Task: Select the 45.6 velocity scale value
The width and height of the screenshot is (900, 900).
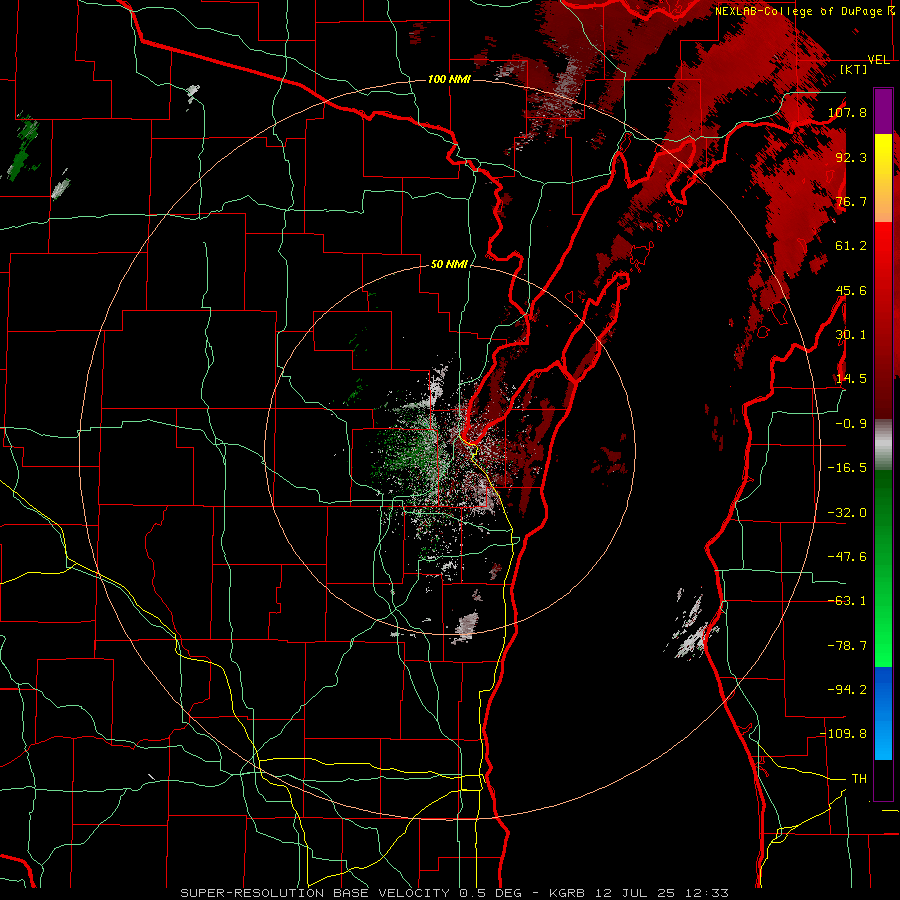Action: tap(851, 290)
